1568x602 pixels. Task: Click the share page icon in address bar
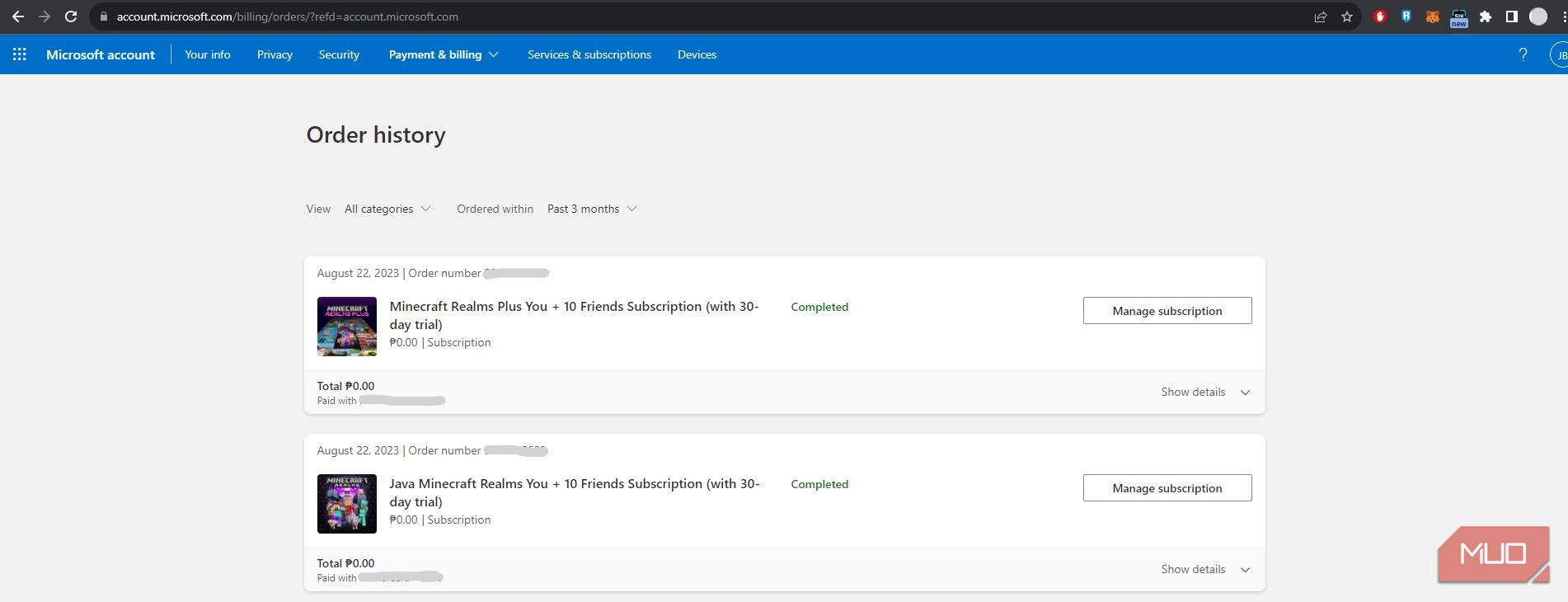[x=1321, y=16]
